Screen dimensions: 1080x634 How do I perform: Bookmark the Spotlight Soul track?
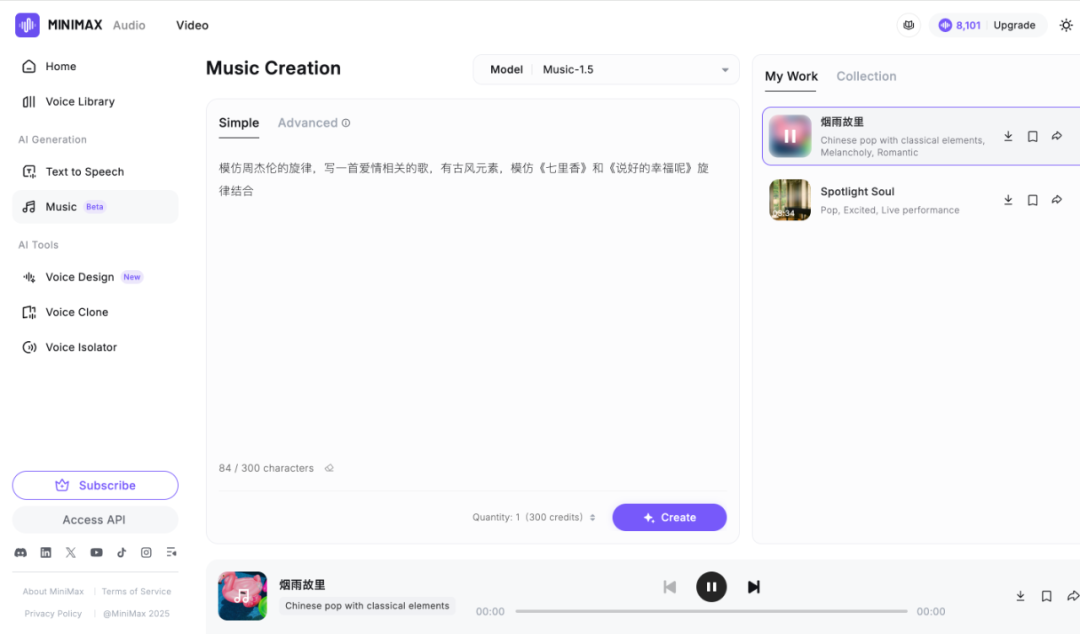pyautogui.click(x=1032, y=200)
